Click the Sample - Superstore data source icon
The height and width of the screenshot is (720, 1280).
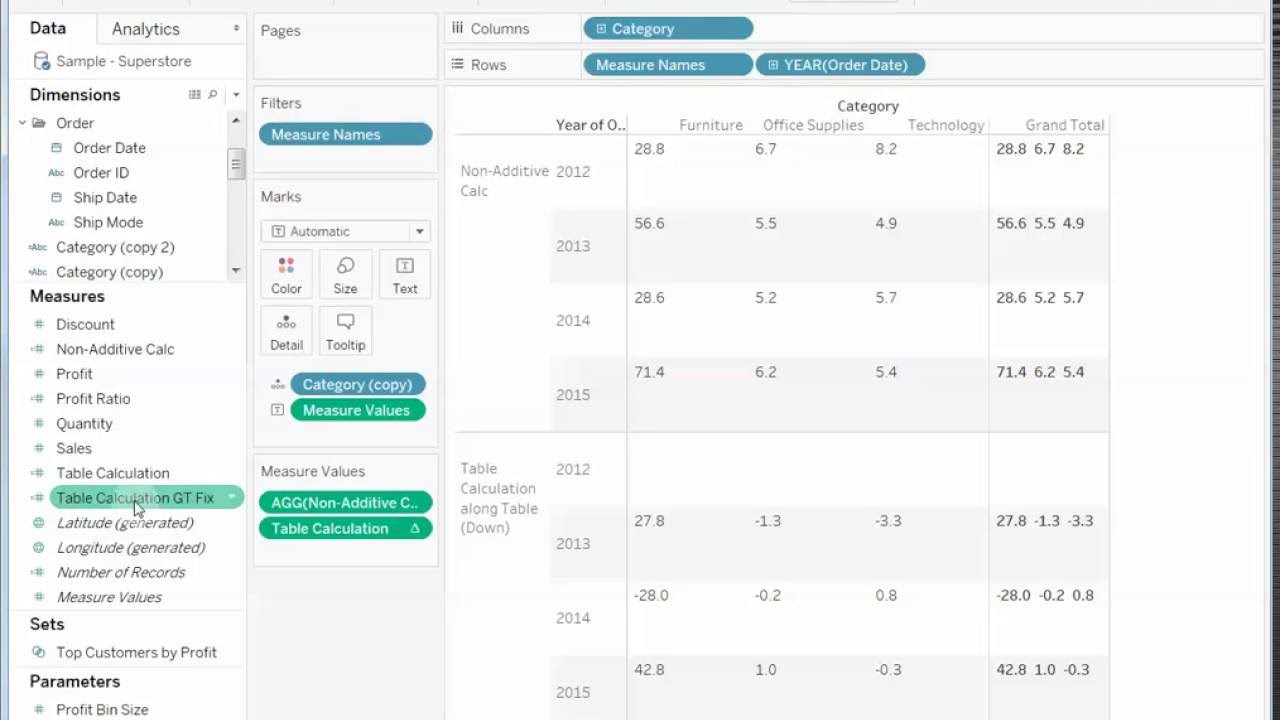point(41,61)
